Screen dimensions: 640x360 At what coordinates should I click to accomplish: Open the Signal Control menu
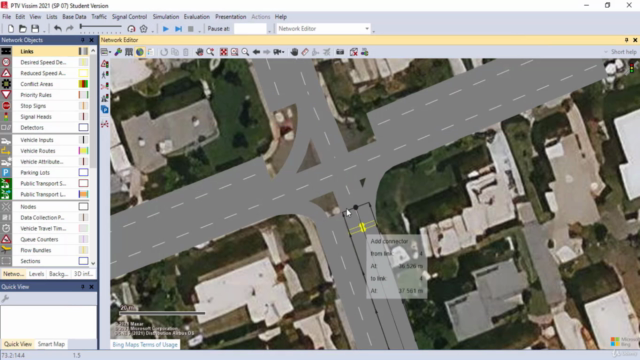129,17
